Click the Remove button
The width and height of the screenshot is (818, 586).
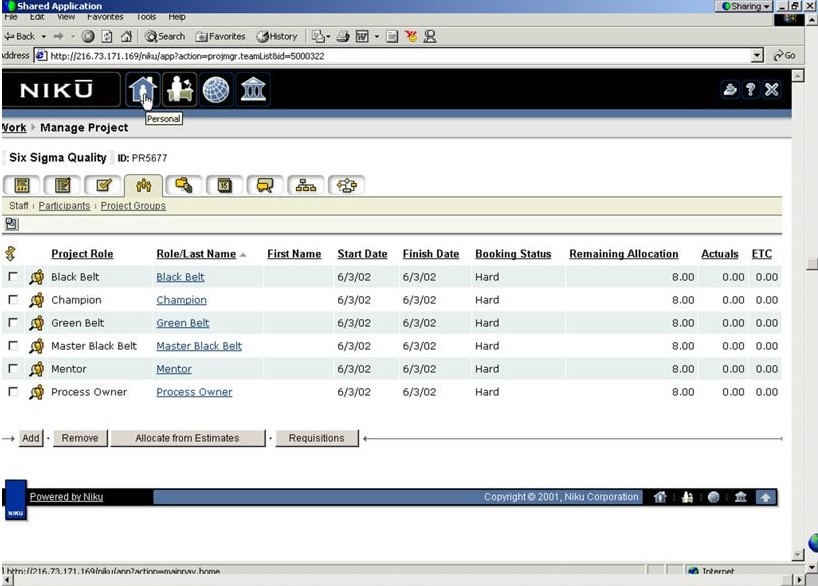pos(80,438)
